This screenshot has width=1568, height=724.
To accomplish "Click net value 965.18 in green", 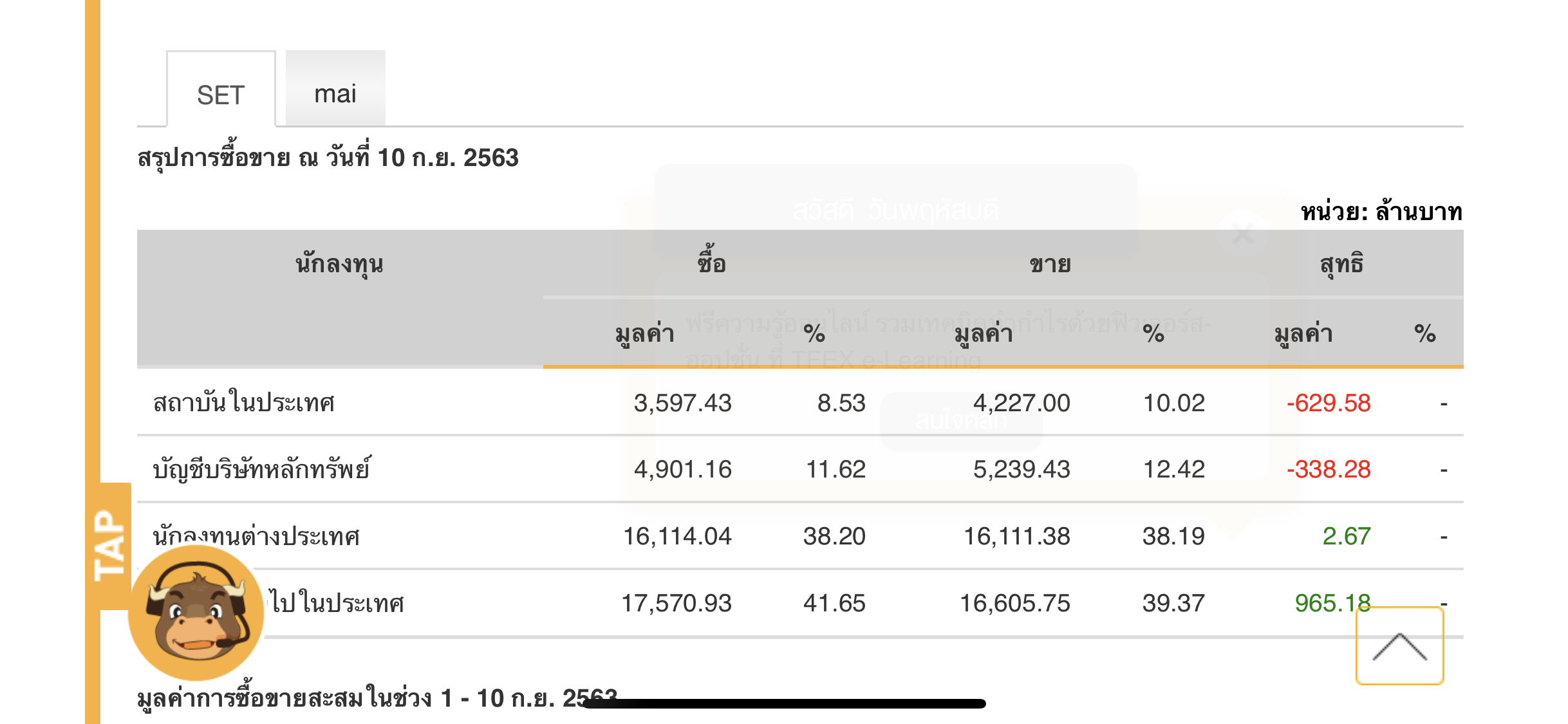I will coord(1332,603).
